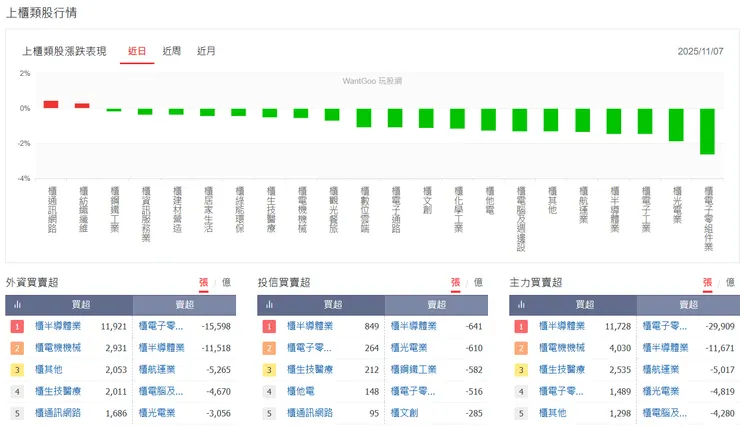The image size is (740, 427).
Task: Click the green 櫃觀光餐旅 chart bar
Action: pyautogui.click(x=332, y=115)
